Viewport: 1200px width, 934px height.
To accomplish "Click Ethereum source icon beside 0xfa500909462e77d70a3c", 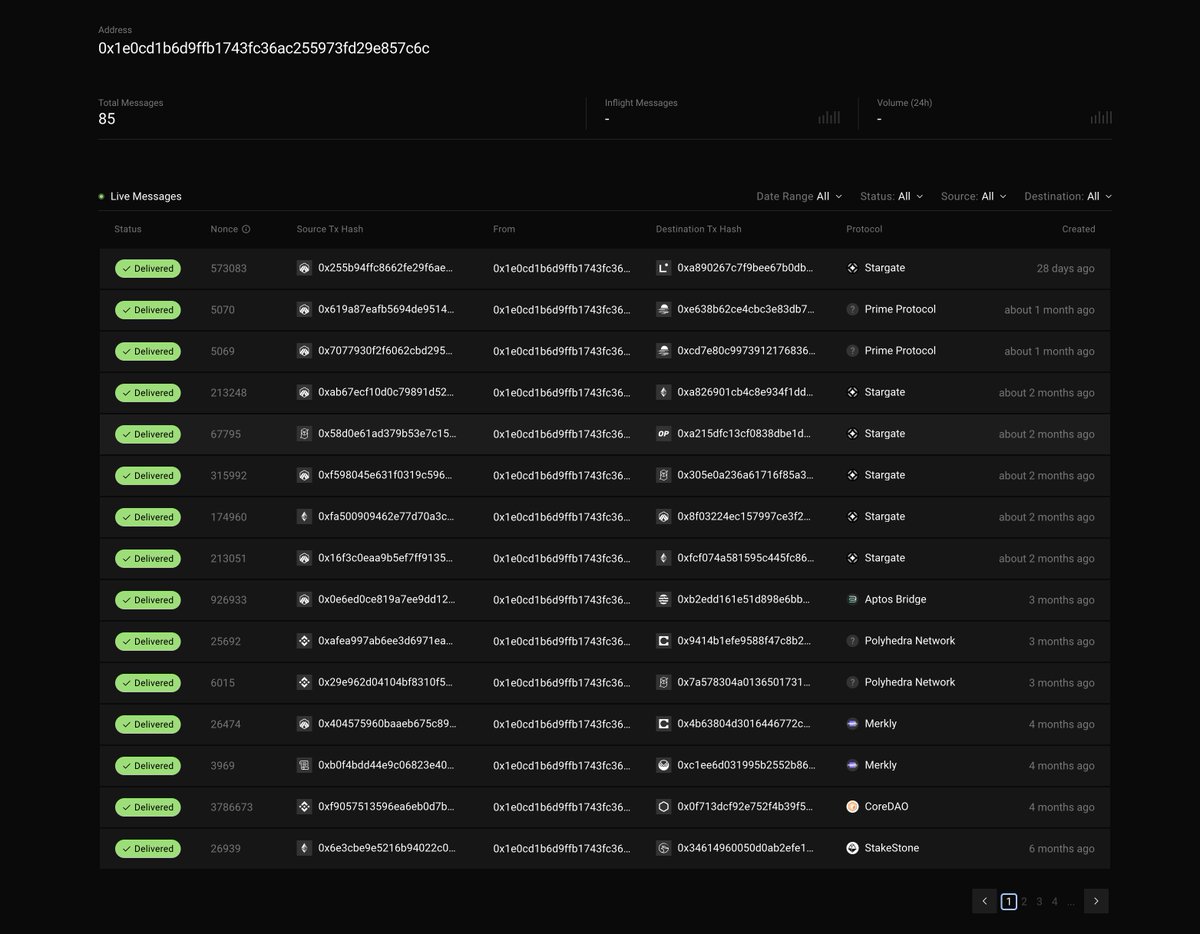I will 304,517.
